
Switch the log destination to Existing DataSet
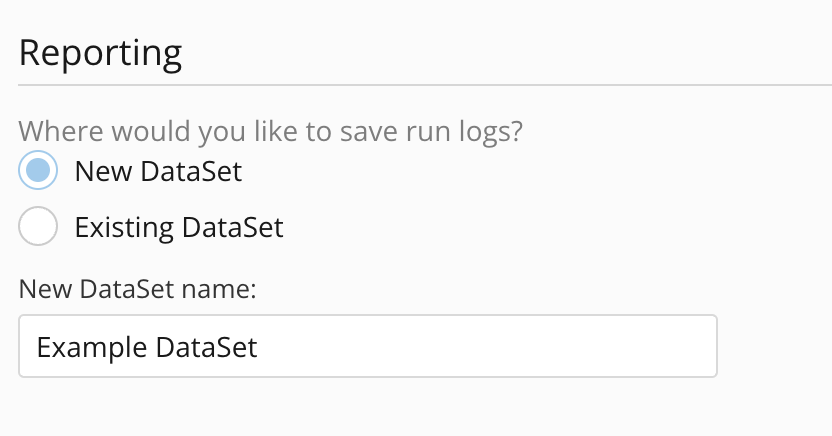point(38,227)
